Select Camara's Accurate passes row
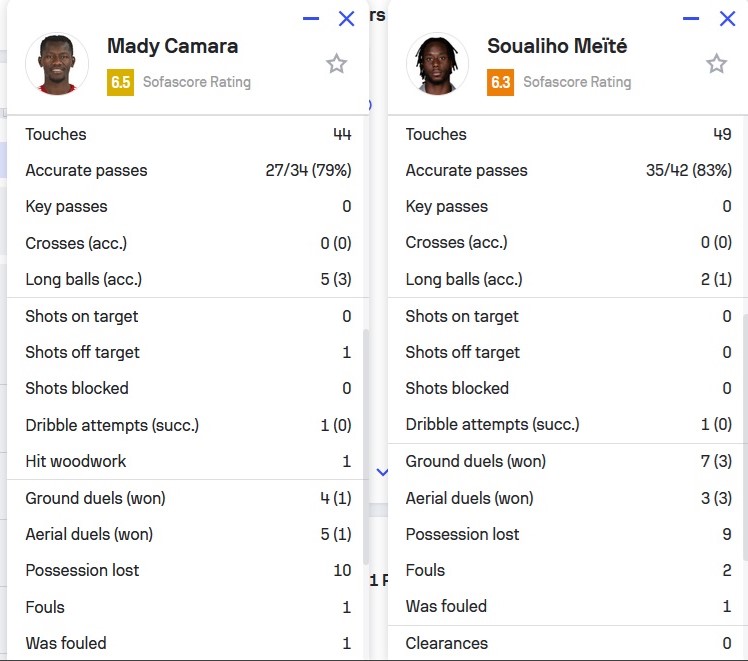The height and width of the screenshot is (661, 748). pos(188,170)
